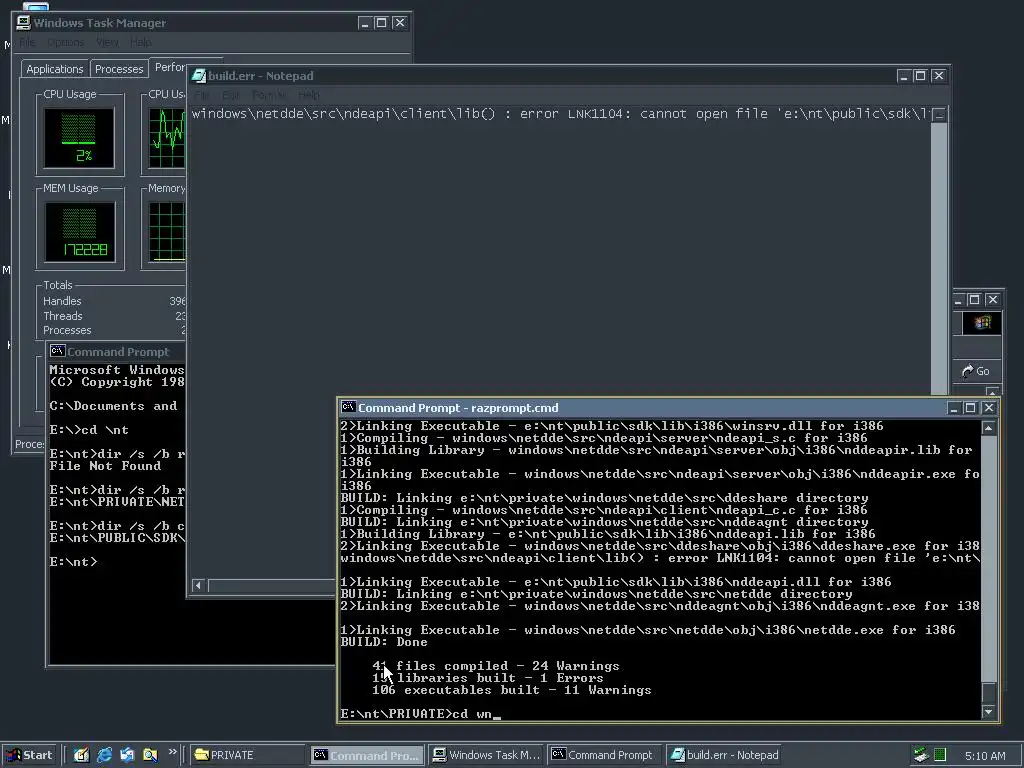
Task: Open Task Manager Help menu
Action: pos(140,42)
